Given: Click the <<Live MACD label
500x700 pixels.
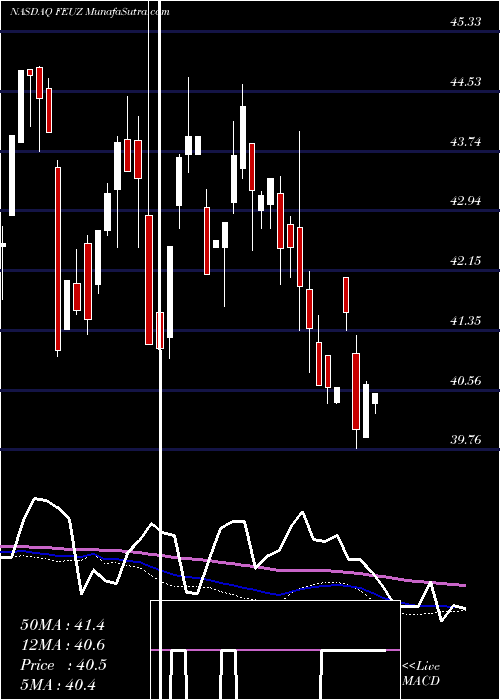Looking at the screenshot, I should [421, 674].
